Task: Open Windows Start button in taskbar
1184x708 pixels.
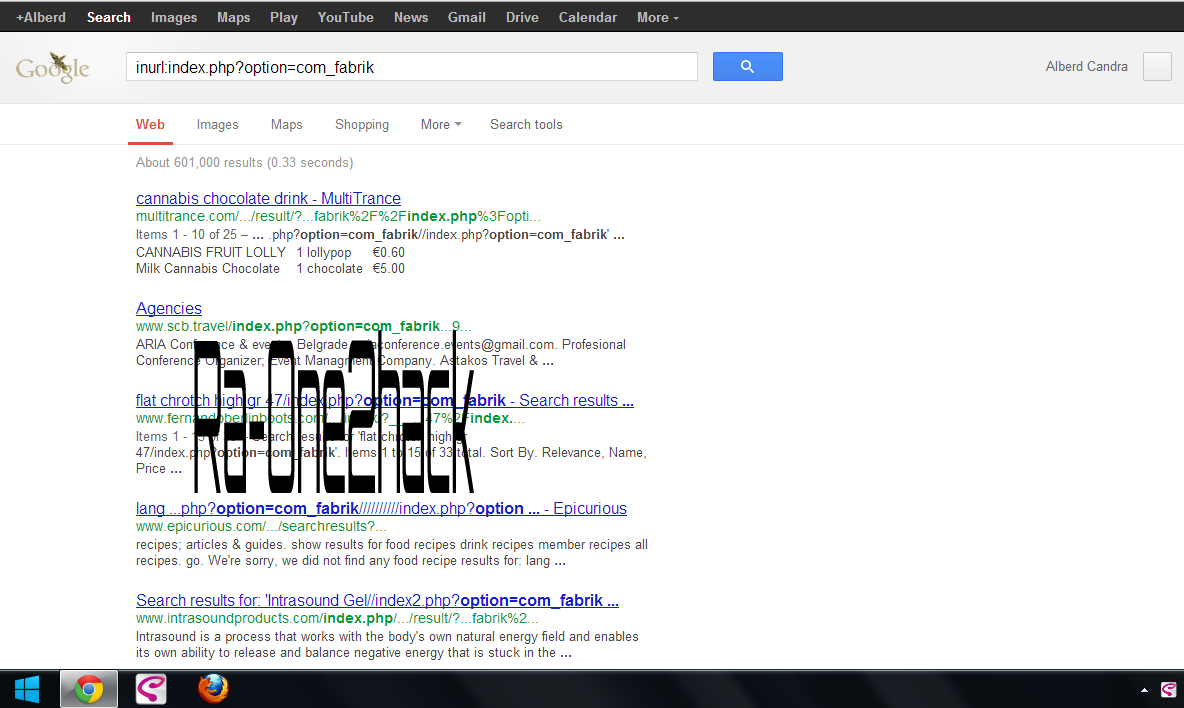Action: pyautogui.click(x=27, y=689)
